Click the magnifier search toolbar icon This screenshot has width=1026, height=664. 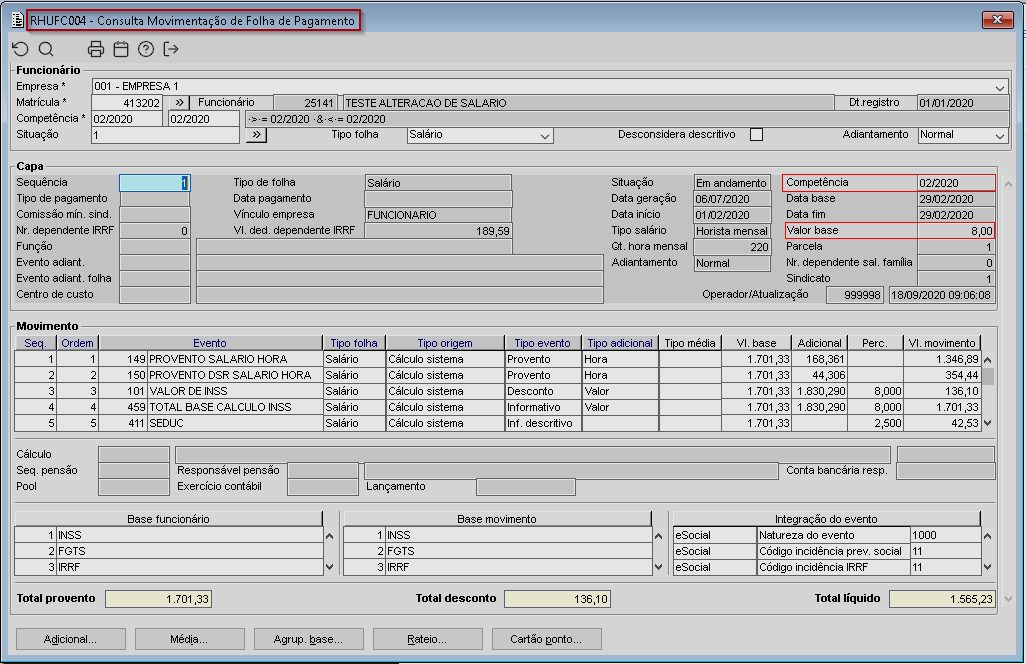pos(46,49)
